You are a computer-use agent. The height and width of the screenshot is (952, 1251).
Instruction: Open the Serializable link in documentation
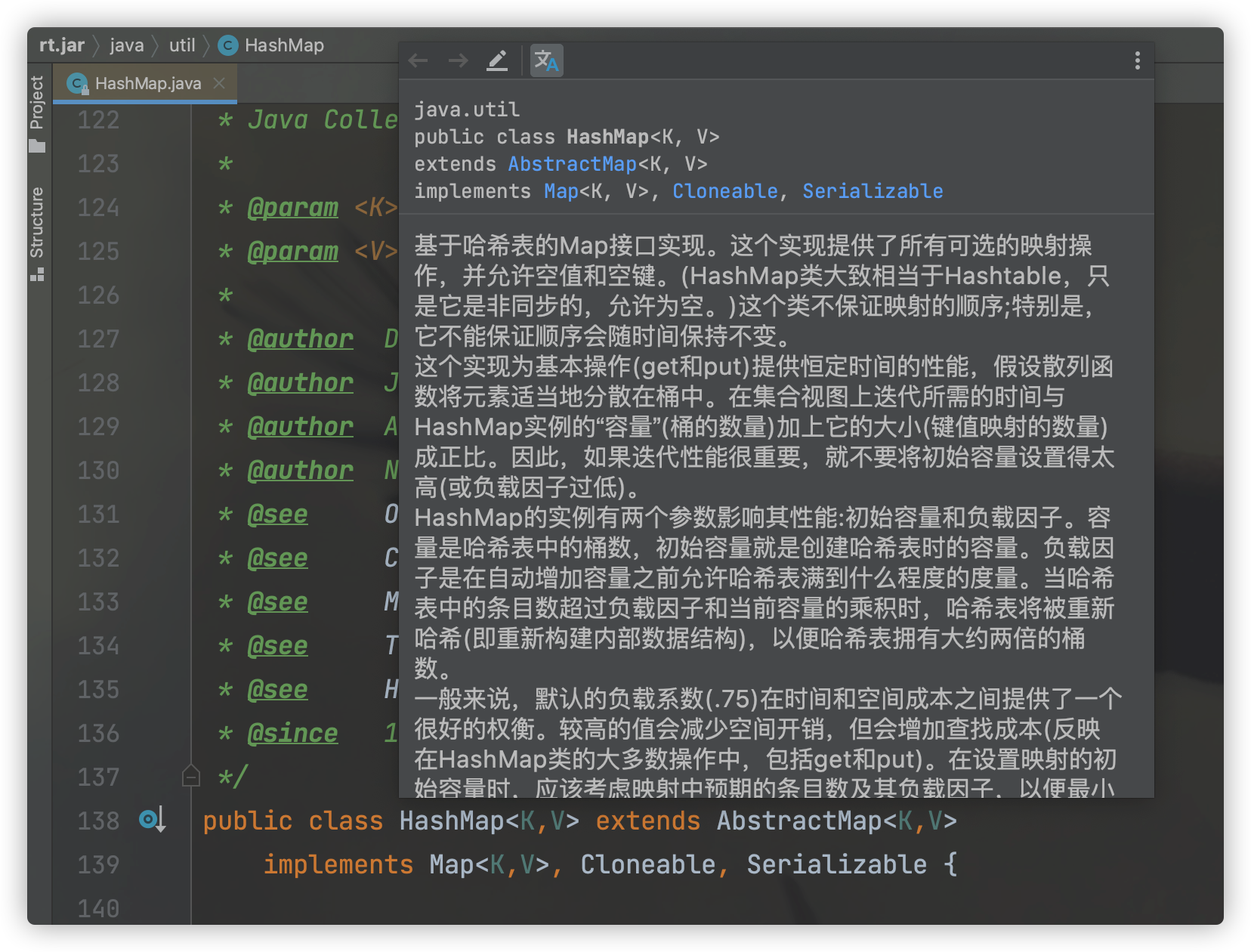[x=872, y=191]
